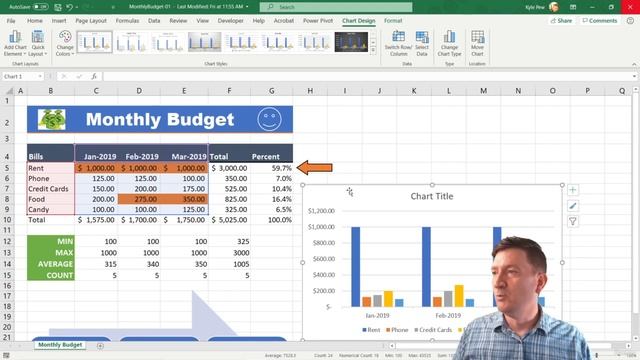Screen dimensions: 640x360
Task: Click the Kyle Pew account avatar
Action: 553,7
